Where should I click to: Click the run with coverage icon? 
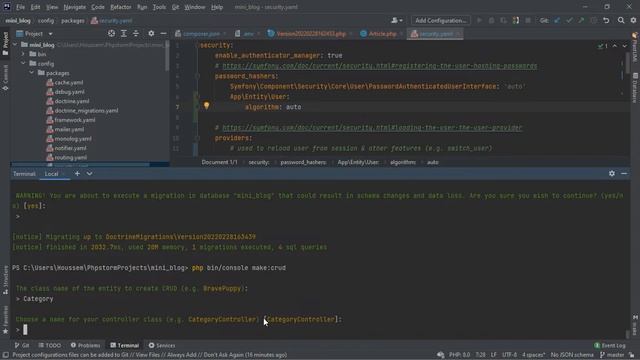504,20
